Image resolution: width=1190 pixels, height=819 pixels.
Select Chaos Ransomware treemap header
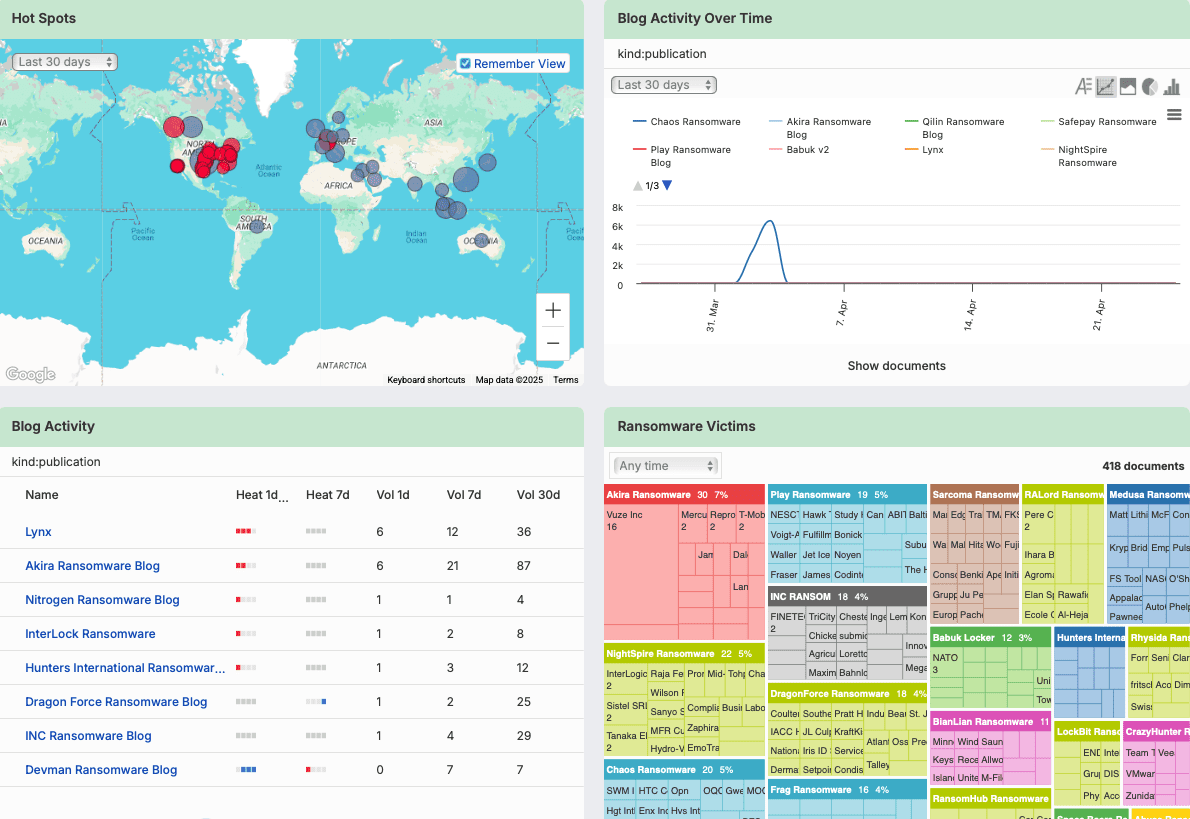tap(684, 769)
